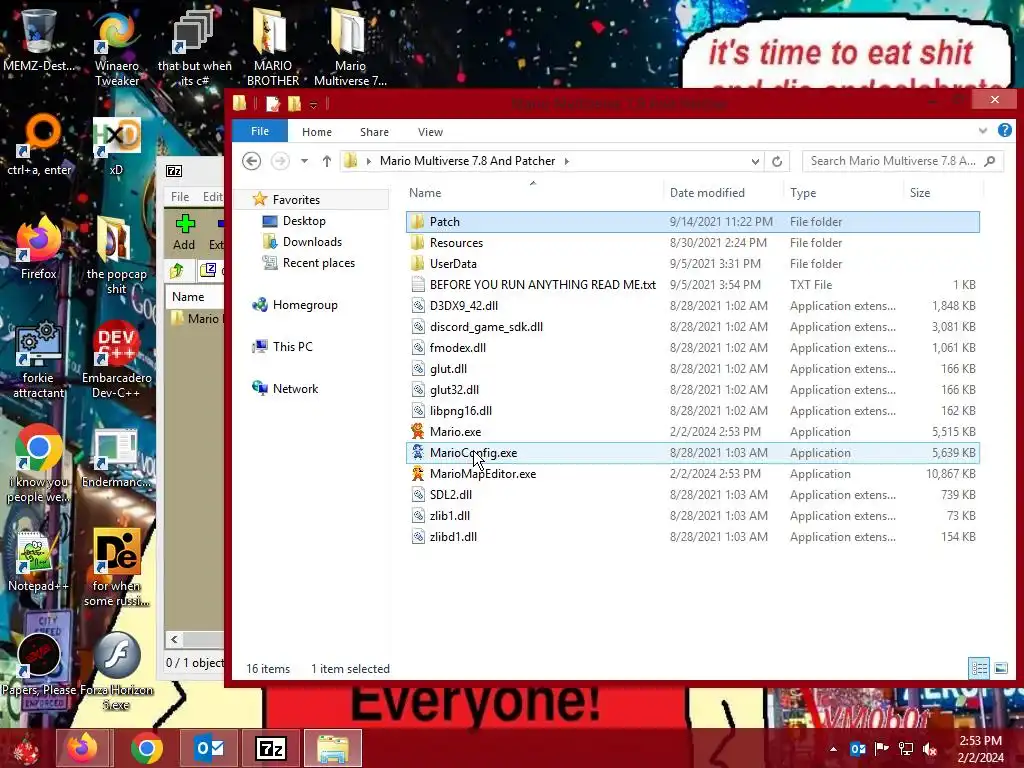Switch to 7-Zip via taskbar button
This screenshot has height=768, width=1024.
click(x=271, y=748)
